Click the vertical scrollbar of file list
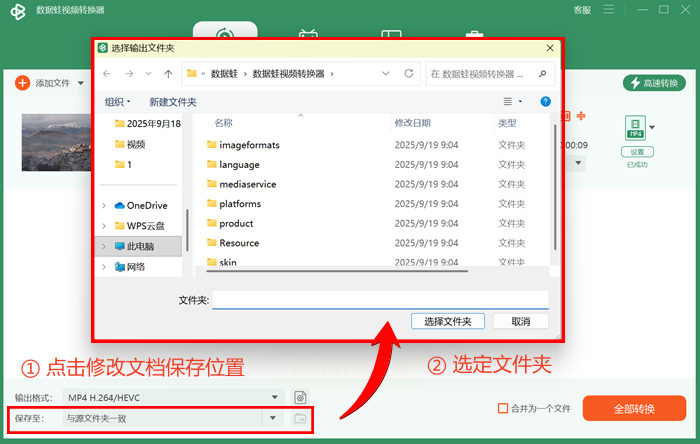 pos(555,187)
